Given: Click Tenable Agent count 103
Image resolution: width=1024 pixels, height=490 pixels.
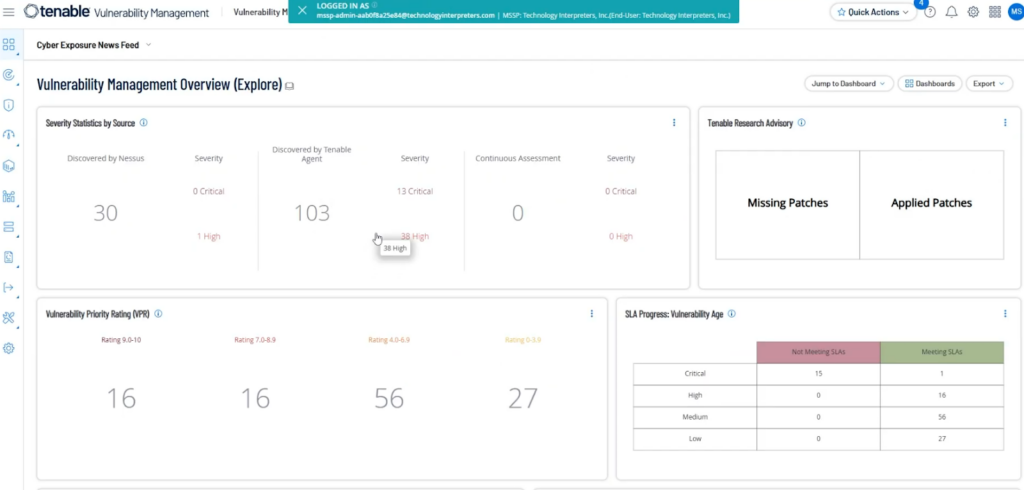Looking at the screenshot, I should [312, 213].
